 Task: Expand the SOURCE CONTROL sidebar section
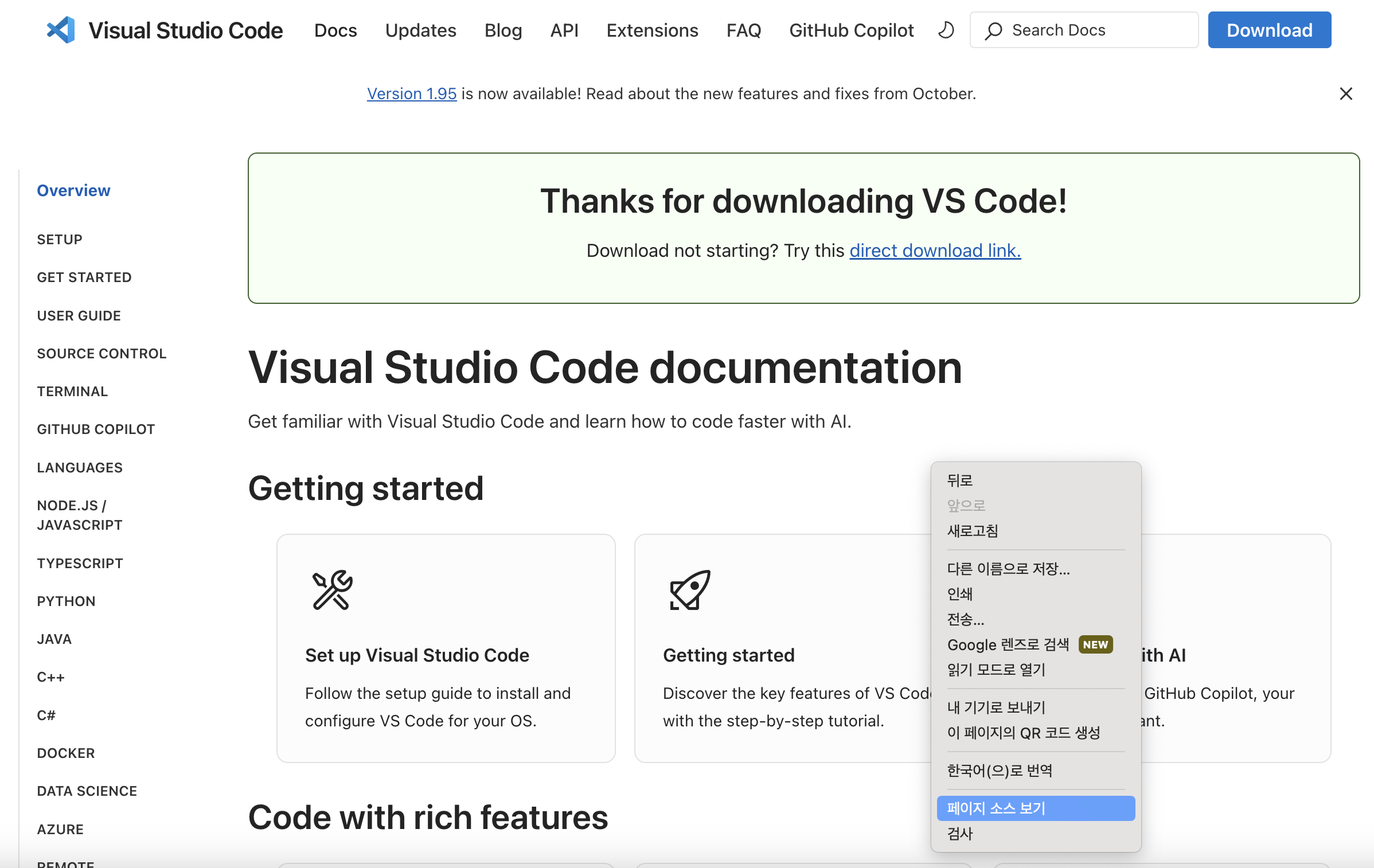(x=102, y=353)
